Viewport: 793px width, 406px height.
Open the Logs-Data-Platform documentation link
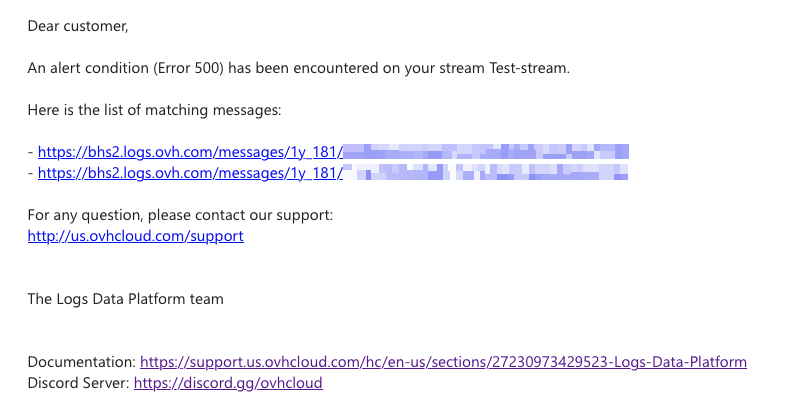tap(443, 362)
